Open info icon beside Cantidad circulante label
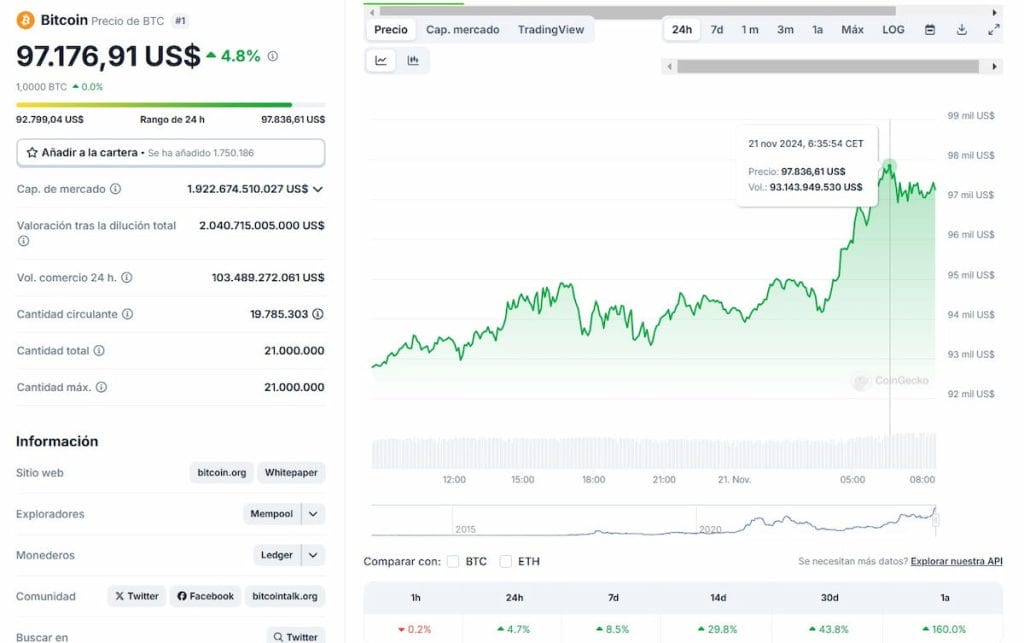This screenshot has height=643, width=1024. pos(127,314)
